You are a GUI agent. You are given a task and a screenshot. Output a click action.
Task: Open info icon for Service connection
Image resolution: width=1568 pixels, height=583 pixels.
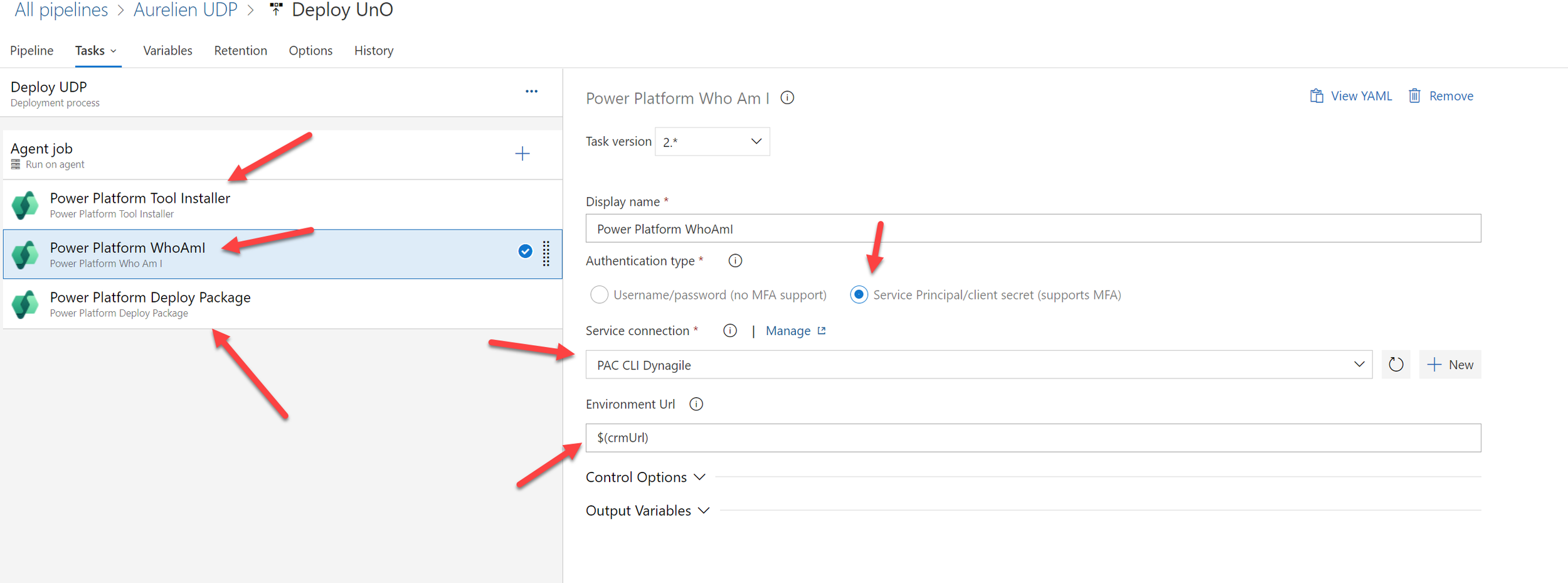point(729,331)
